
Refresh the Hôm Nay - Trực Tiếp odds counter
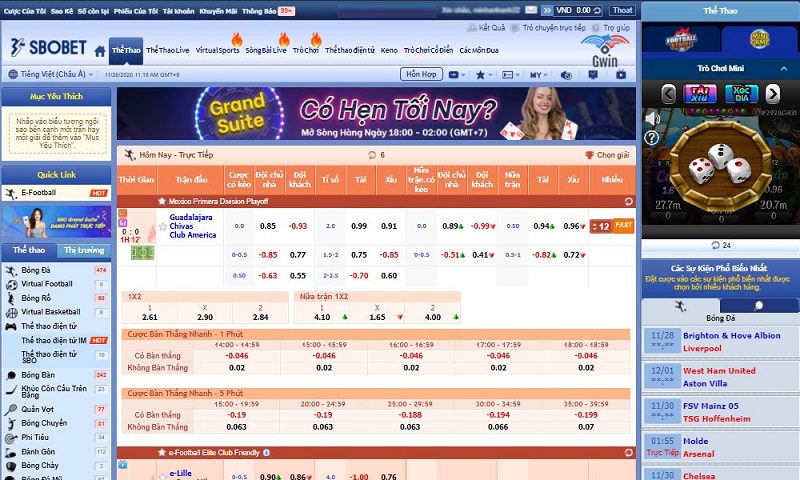pos(372,155)
